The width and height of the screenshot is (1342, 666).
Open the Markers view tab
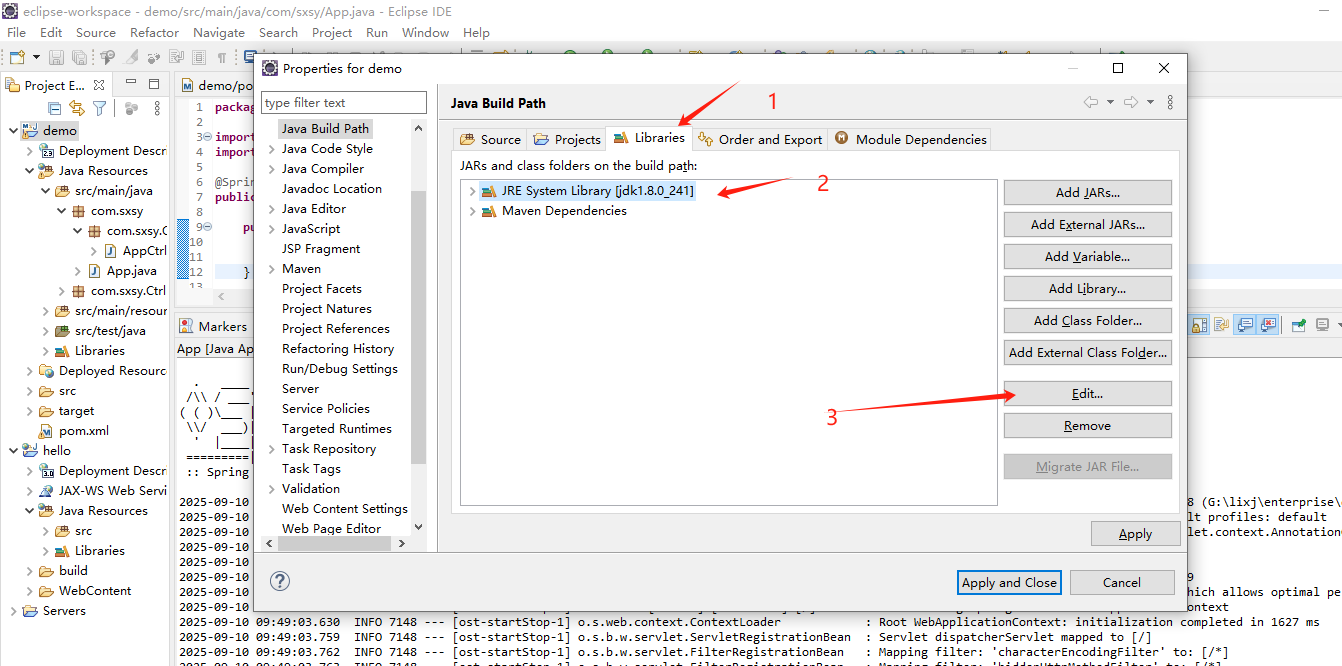click(213, 326)
